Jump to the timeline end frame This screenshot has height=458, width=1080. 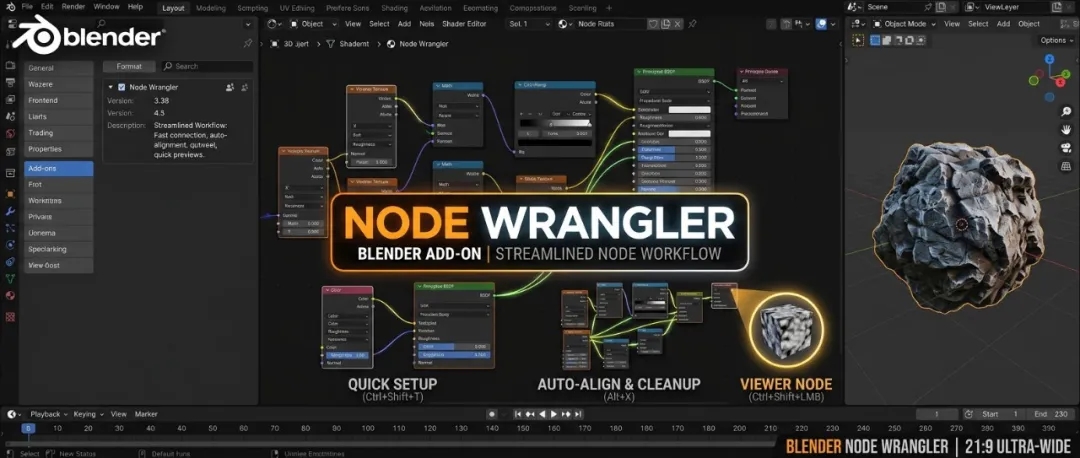[x=577, y=415]
